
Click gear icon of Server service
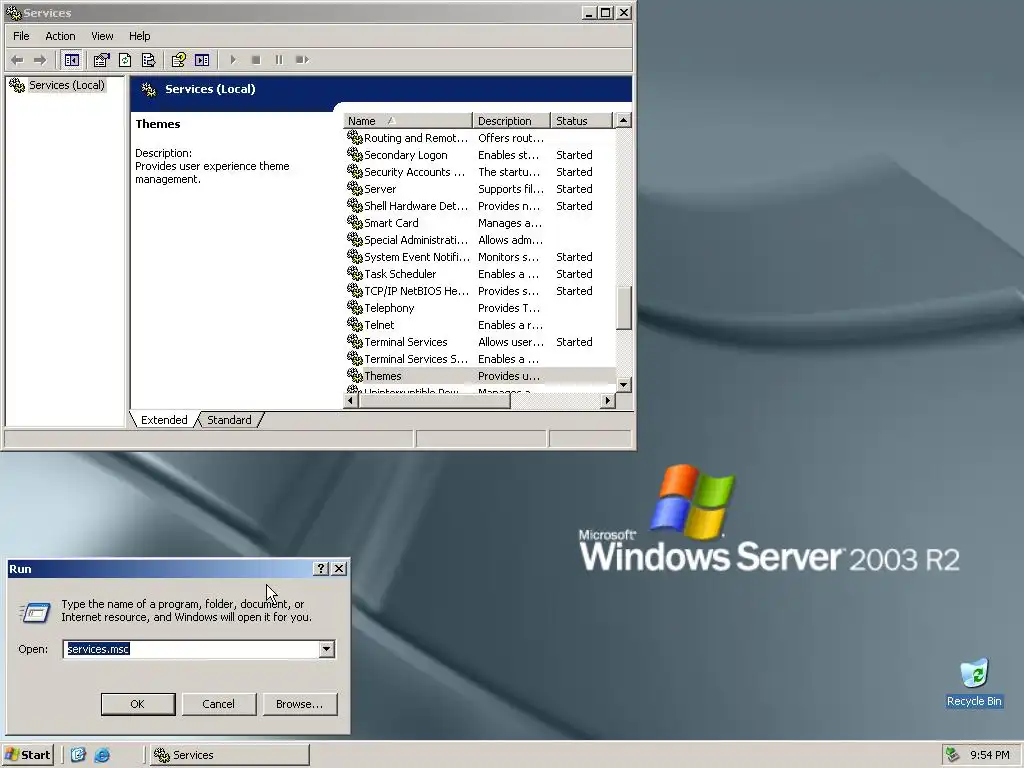click(355, 189)
